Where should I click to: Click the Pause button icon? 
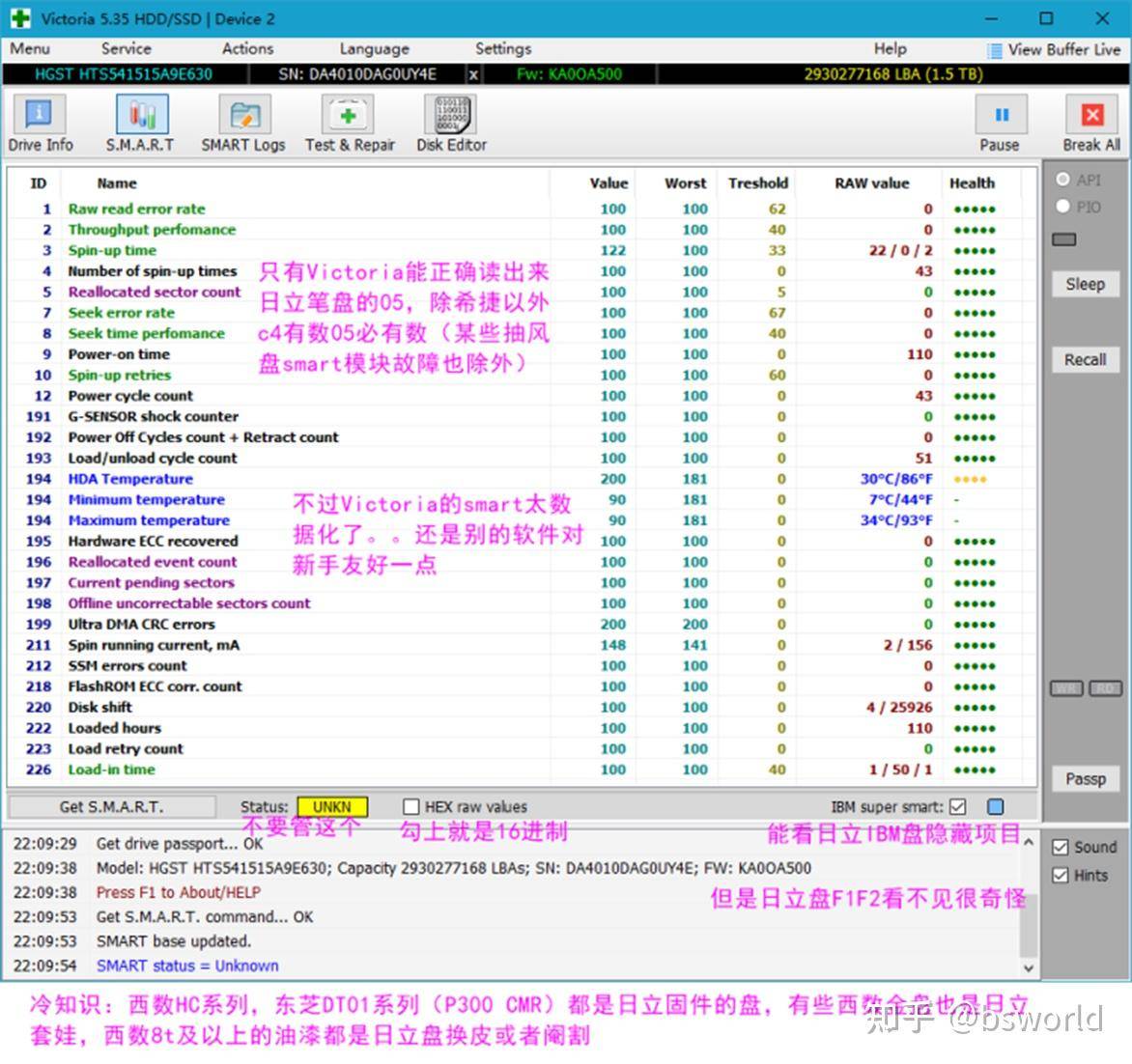[1001, 115]
